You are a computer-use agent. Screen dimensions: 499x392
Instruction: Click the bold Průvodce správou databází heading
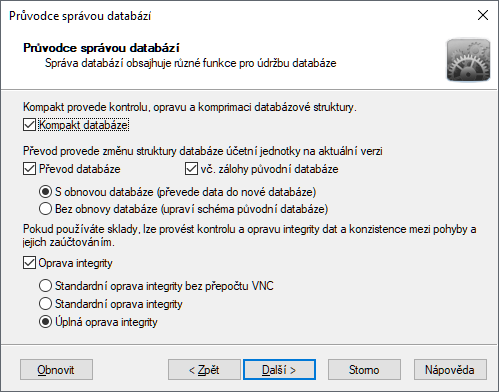click(101, 48)
